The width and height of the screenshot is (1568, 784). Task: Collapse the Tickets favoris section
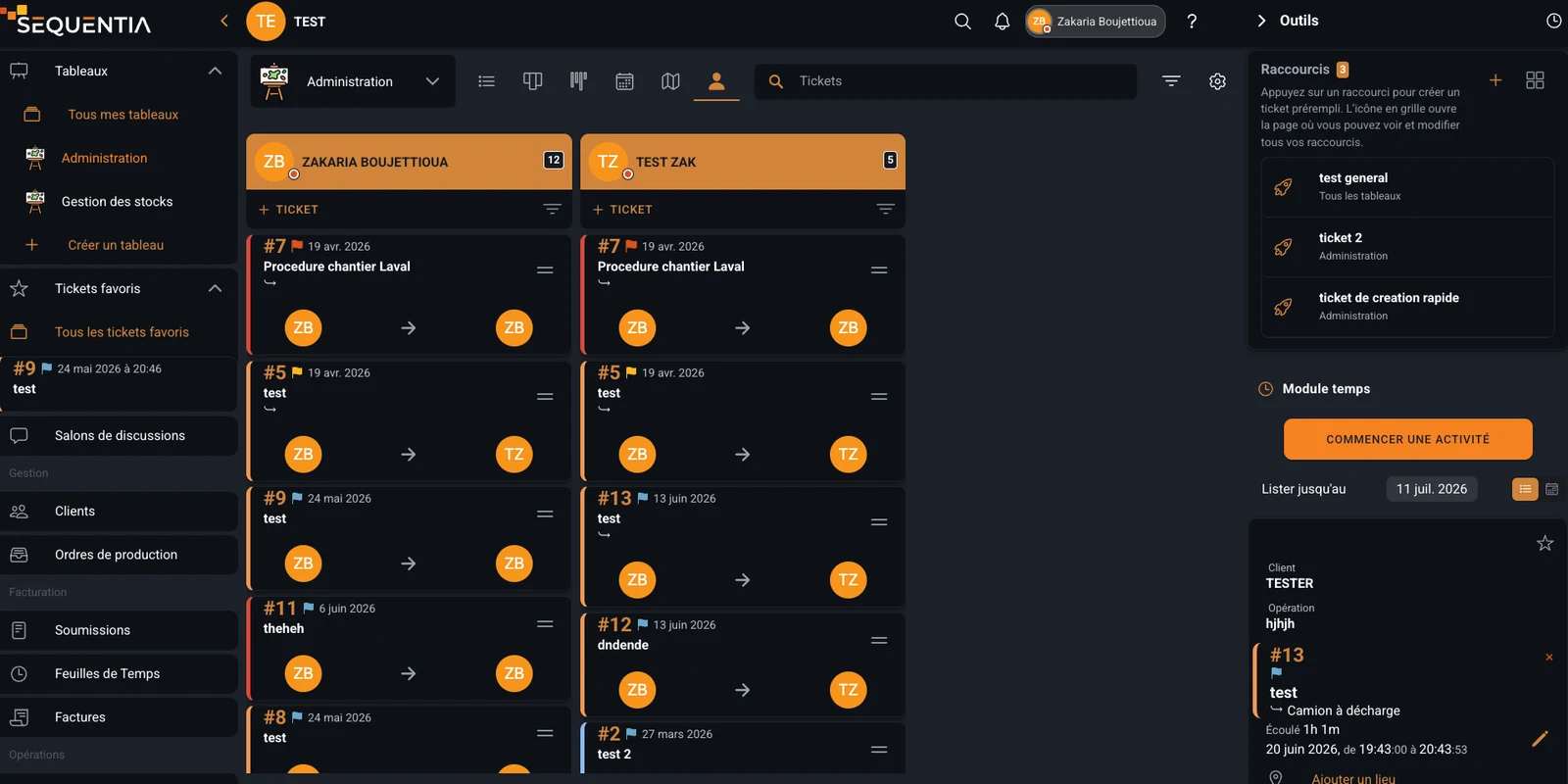pyautogui.click(x=216, y=288)
